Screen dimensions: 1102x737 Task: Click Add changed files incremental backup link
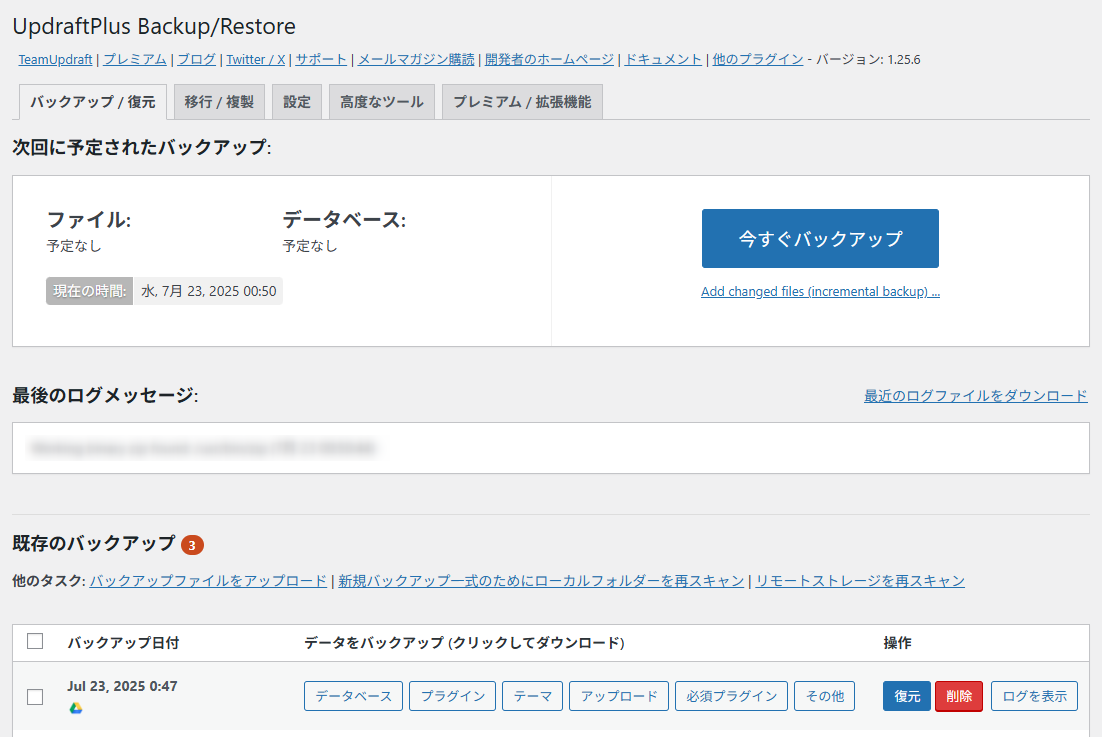coord(820,292)
